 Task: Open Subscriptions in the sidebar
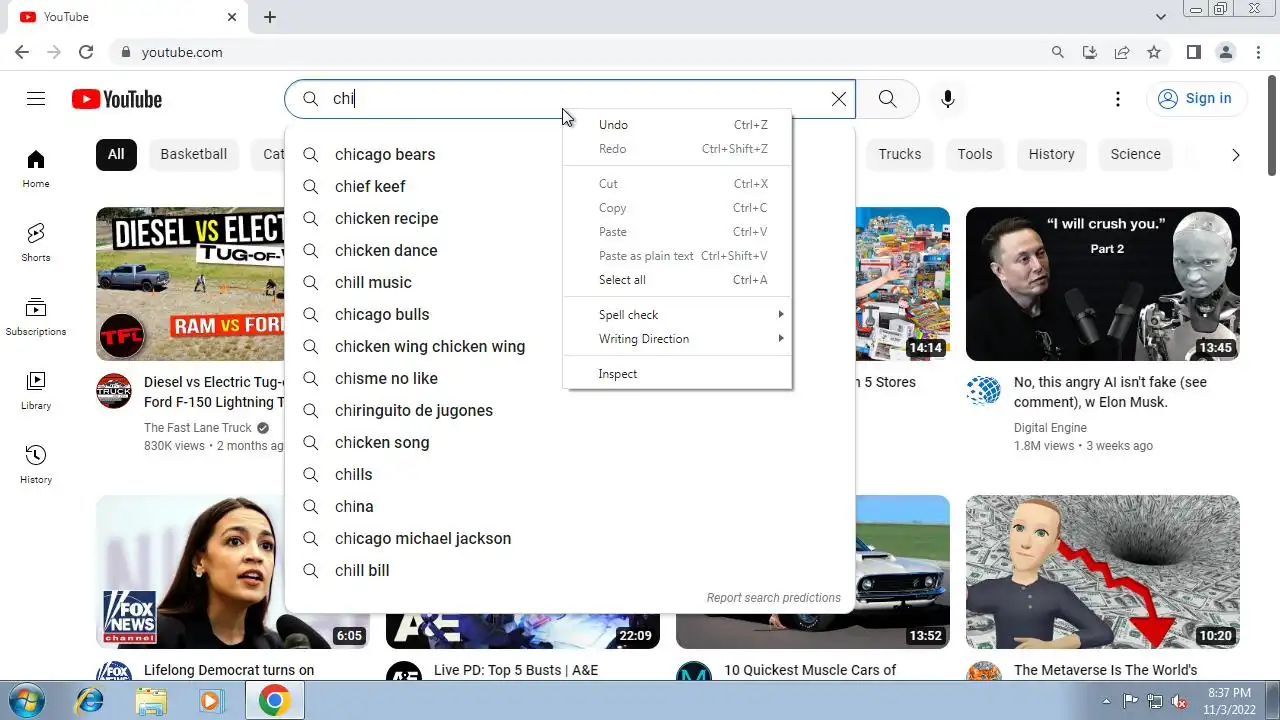[x=36, y=317]
